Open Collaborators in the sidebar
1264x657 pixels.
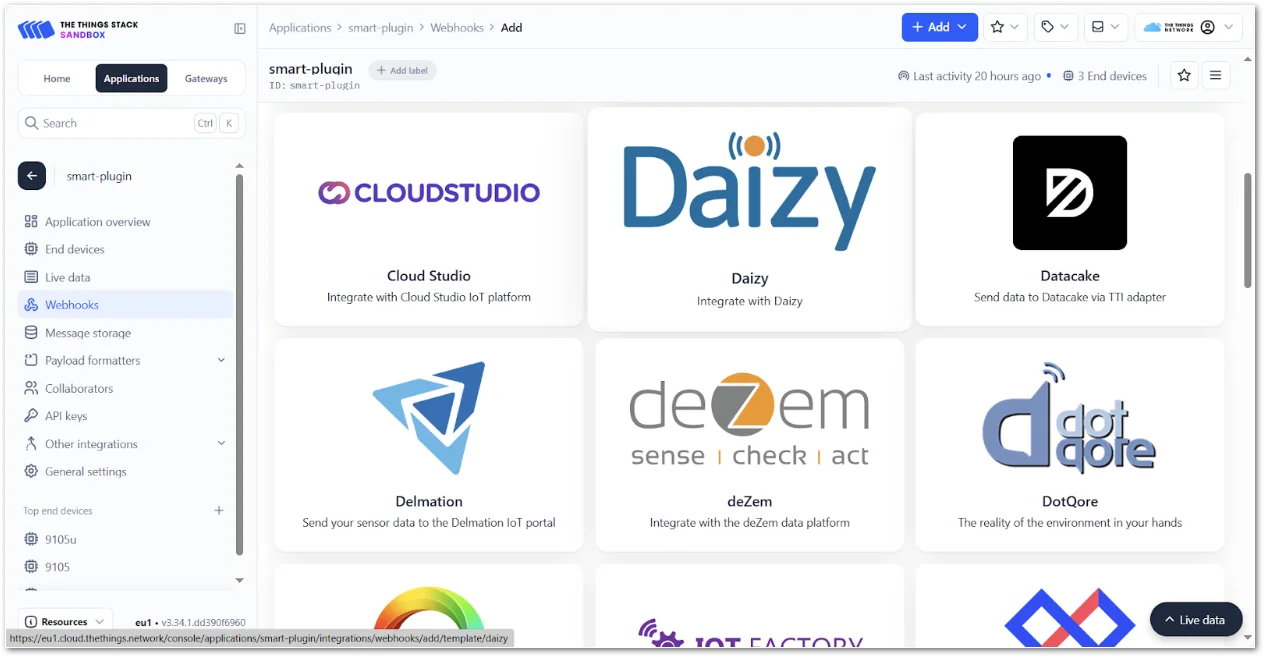(x=125, y=388)
